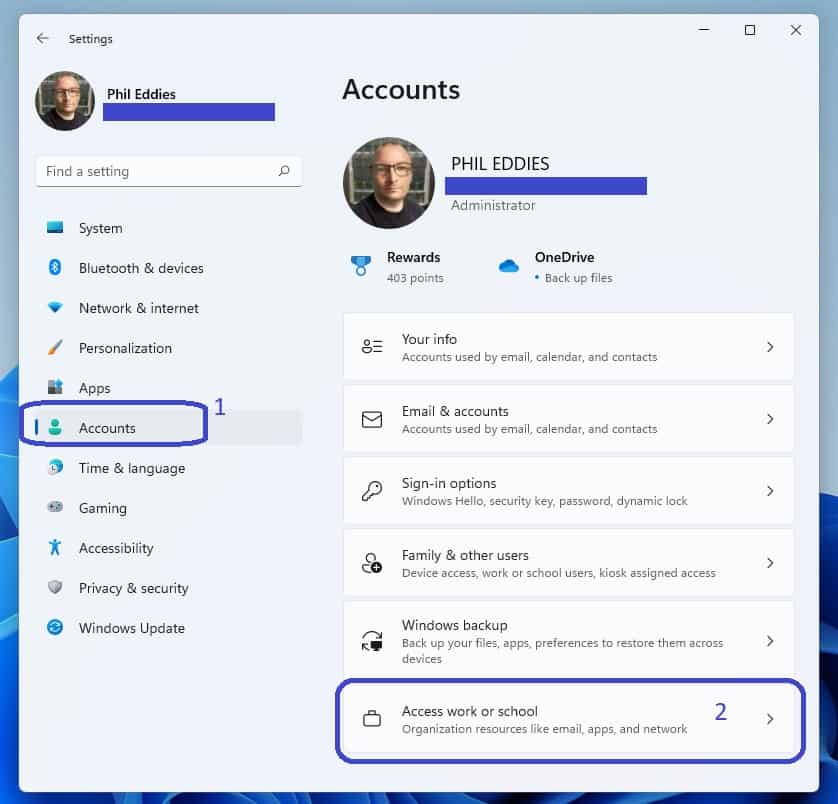Select Personalization in the sidebar
The image size is (838, 804).
169,348
